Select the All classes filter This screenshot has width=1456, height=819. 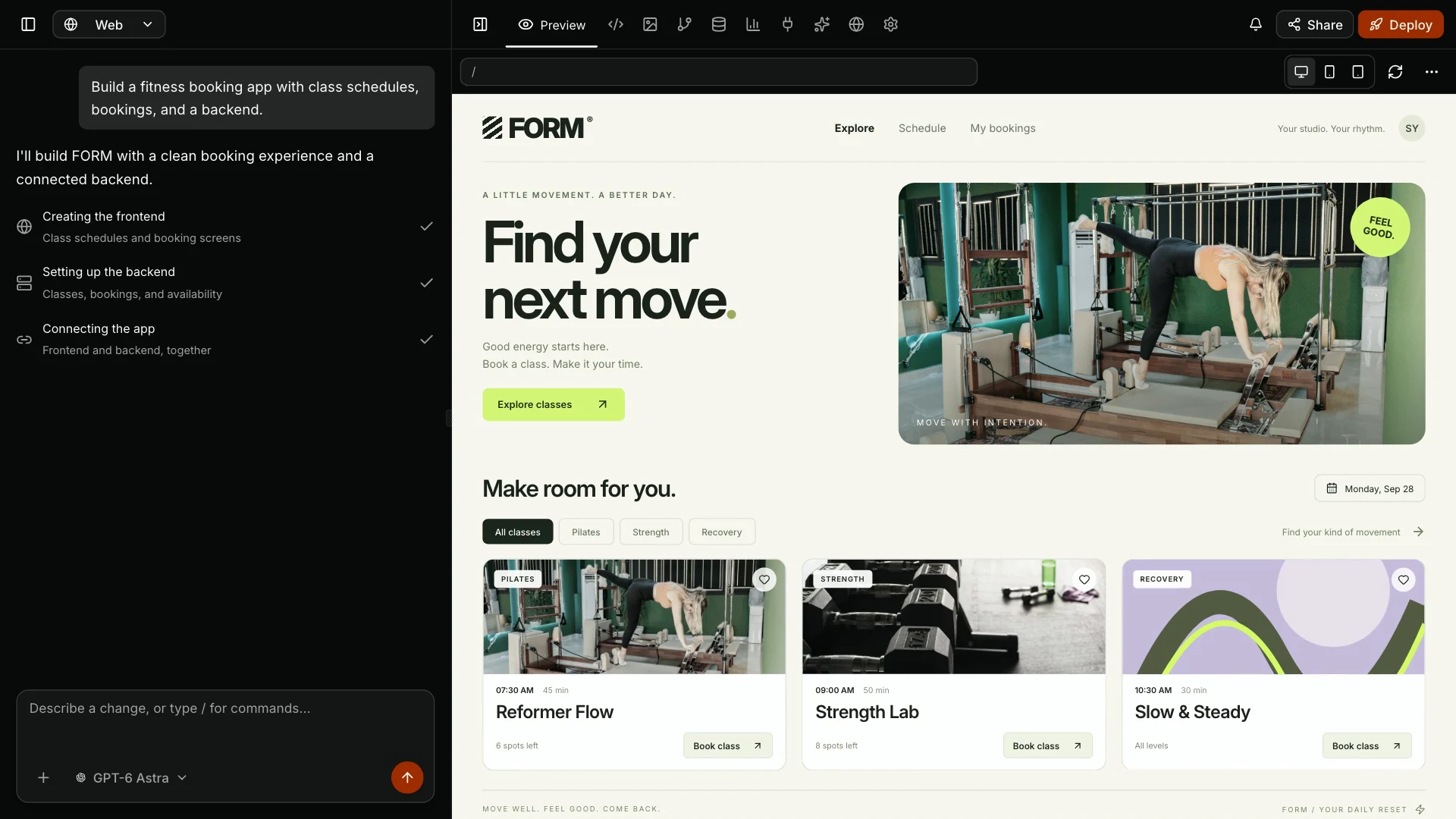click(x=518, y=532)
